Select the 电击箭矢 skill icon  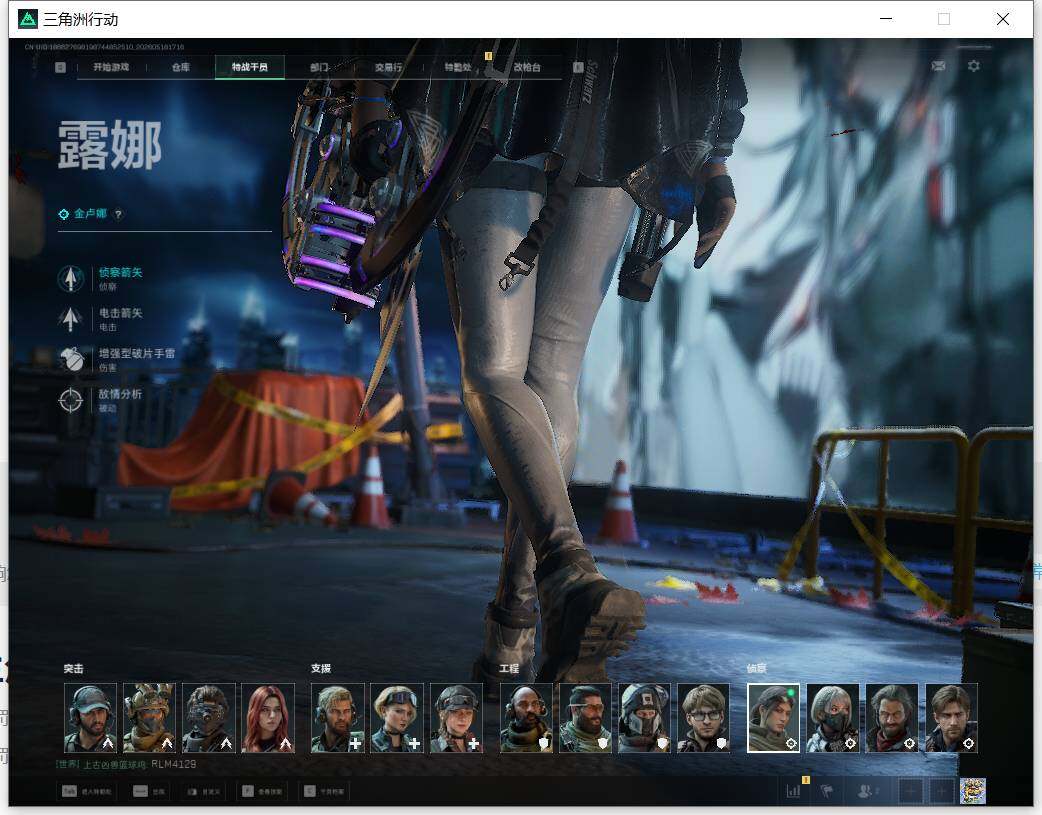(70, 319)
